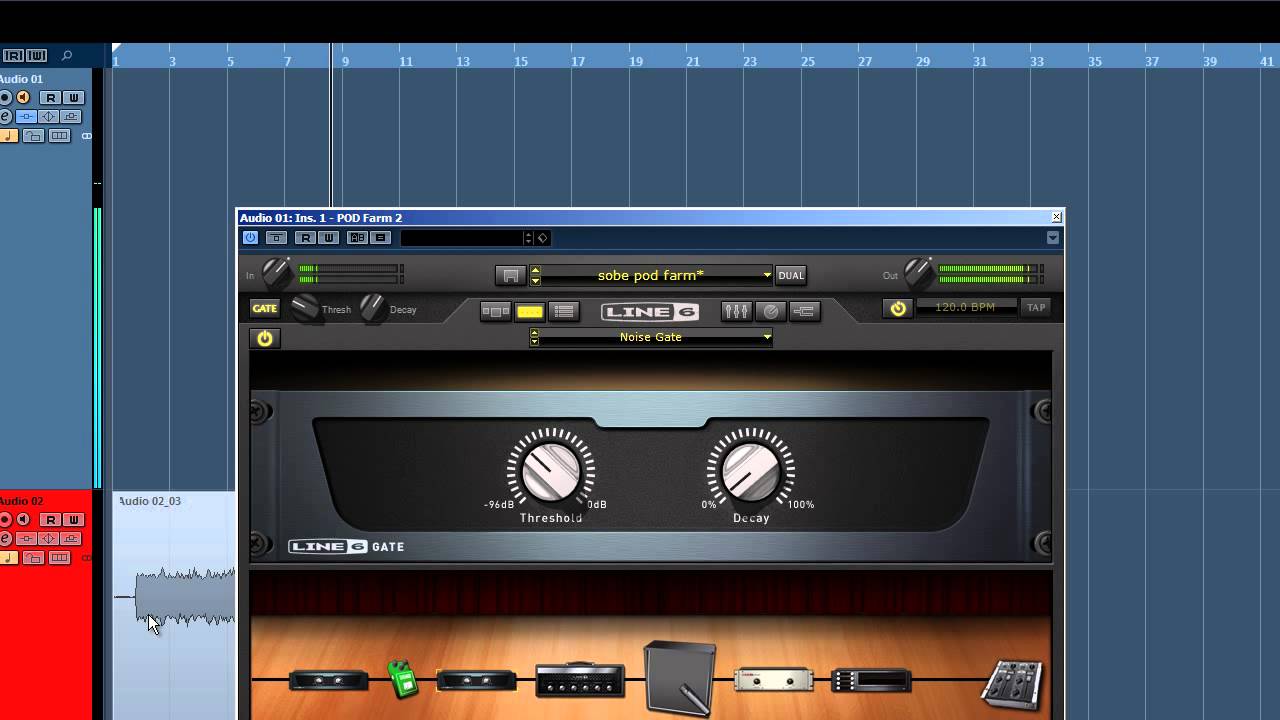The image size is (1280, 720).
Task: Click bar 21 on the timeline ruler
Action: tap(693, 61)
